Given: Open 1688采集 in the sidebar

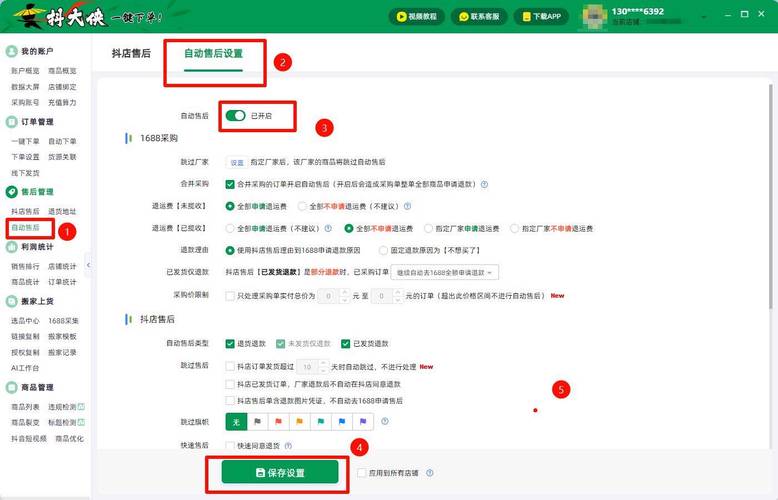Looking at the screenshot, I should (63, 320).
